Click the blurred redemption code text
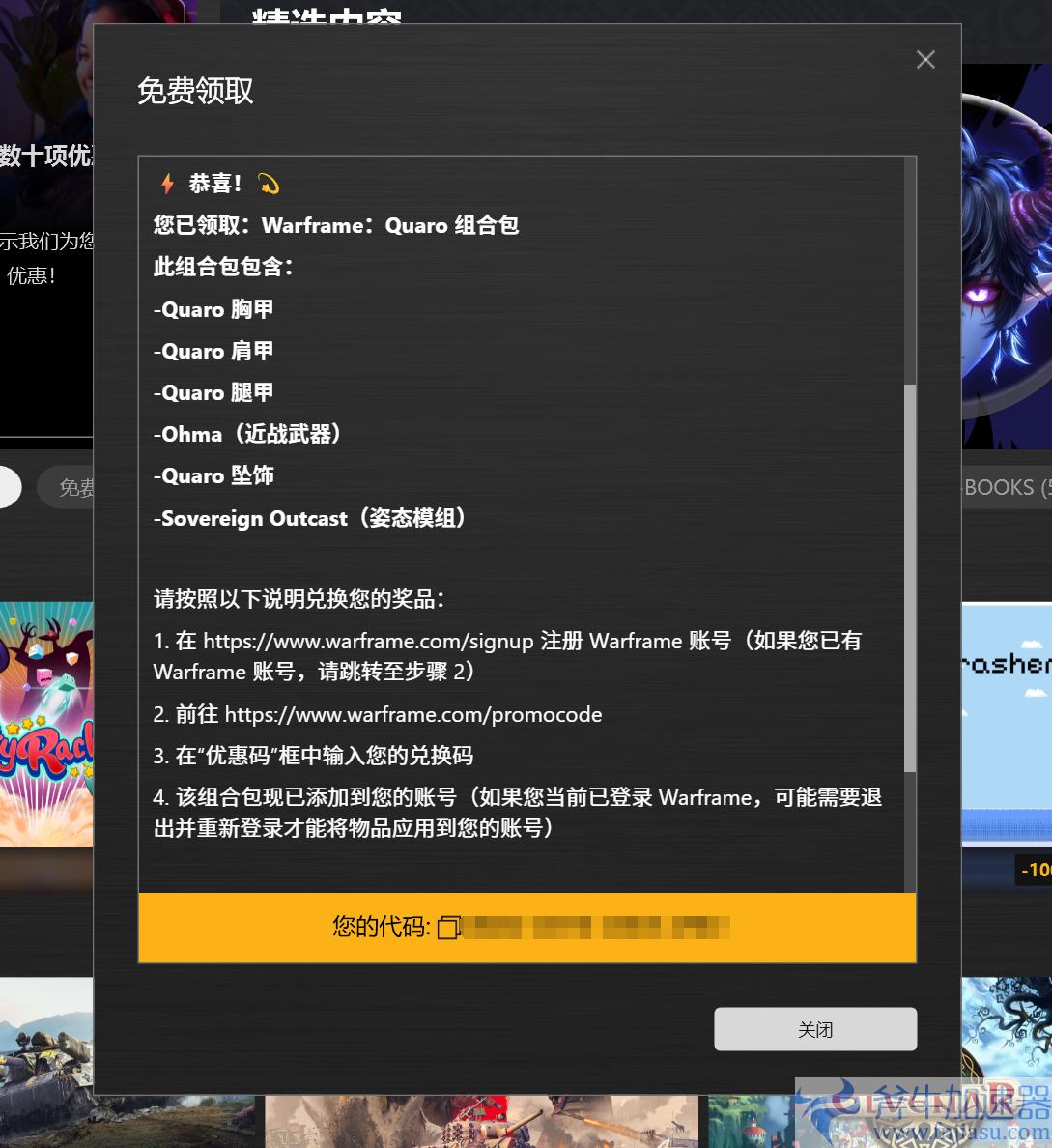 click(595, 928)
